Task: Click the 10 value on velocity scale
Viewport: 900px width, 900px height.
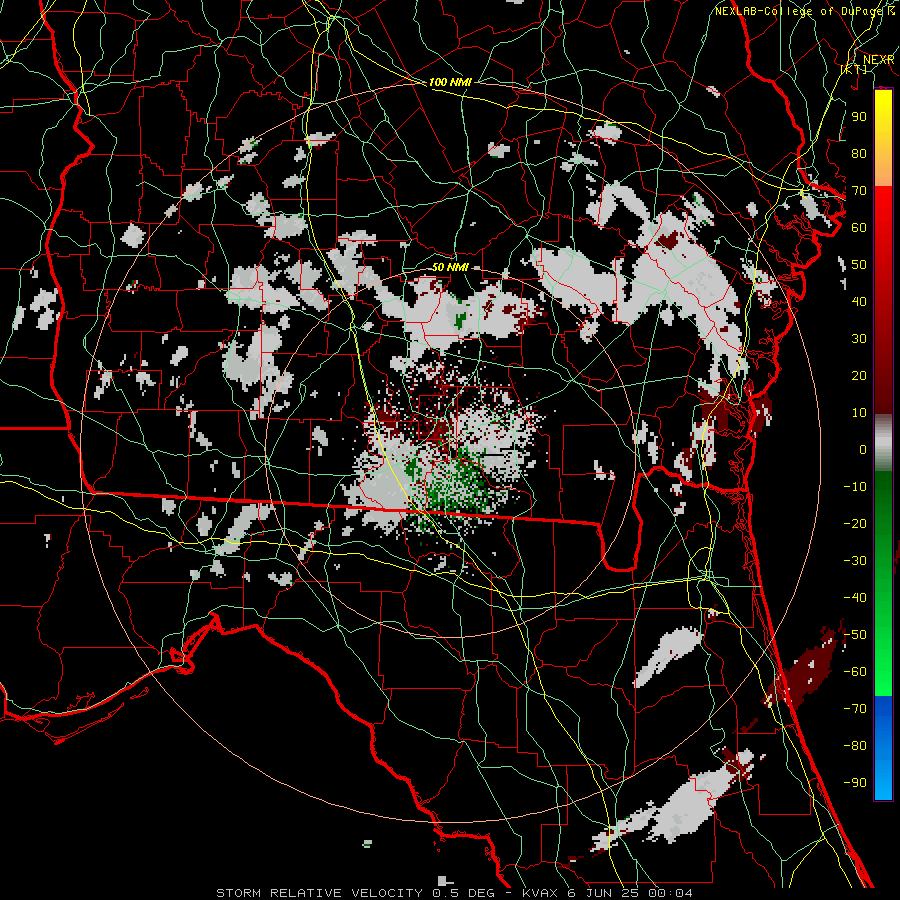Action: (859, 413)
